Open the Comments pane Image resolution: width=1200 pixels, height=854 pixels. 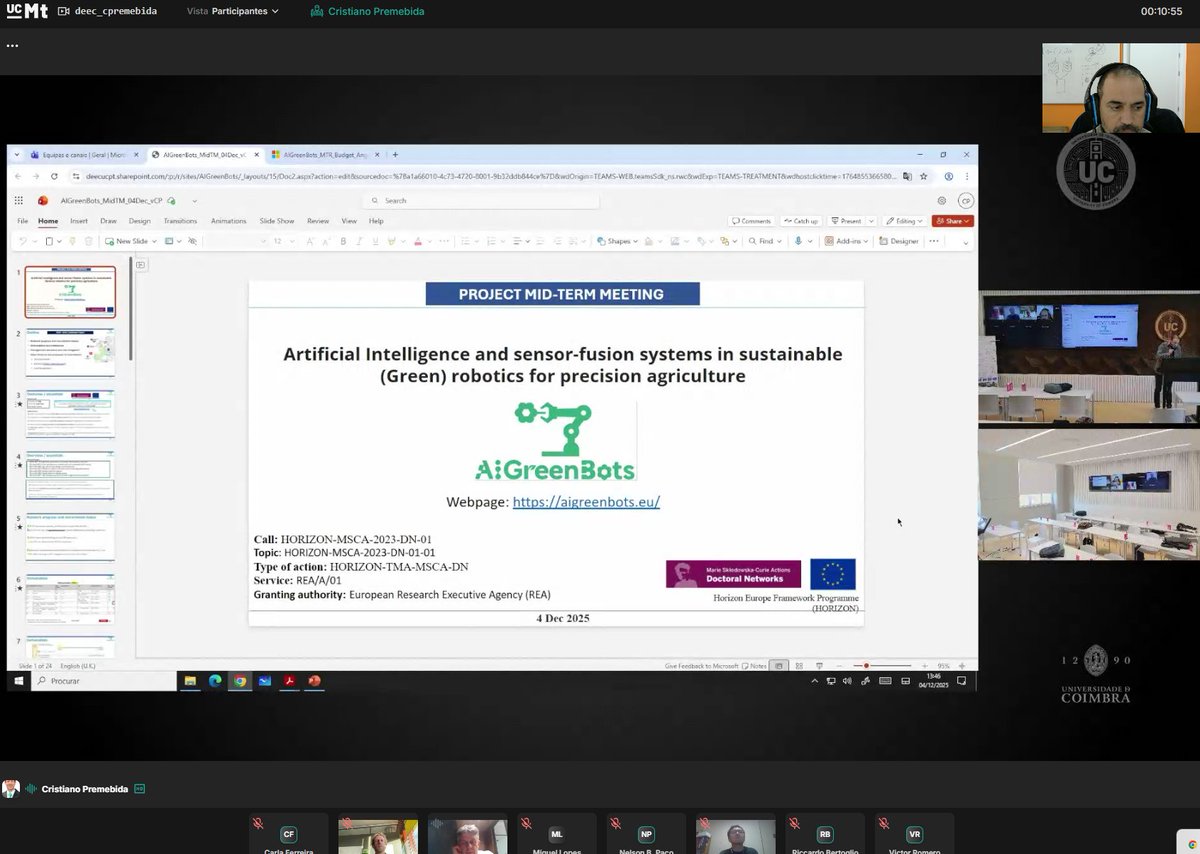751,221
